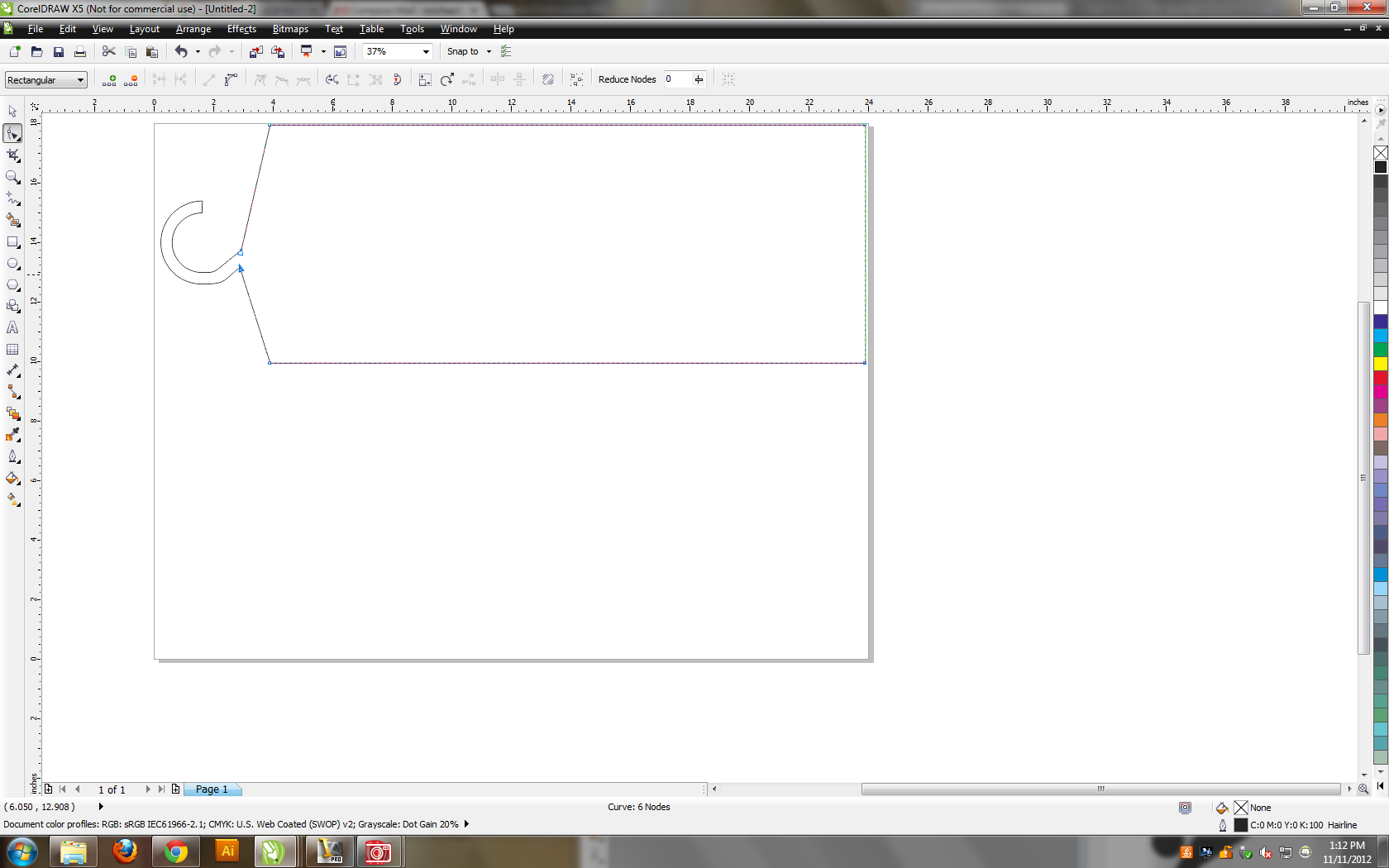Image resolution: width=1389 pixels, height=868 pixels.
Task: Delete nodes from the curve
Action: (x=131, y=79)
